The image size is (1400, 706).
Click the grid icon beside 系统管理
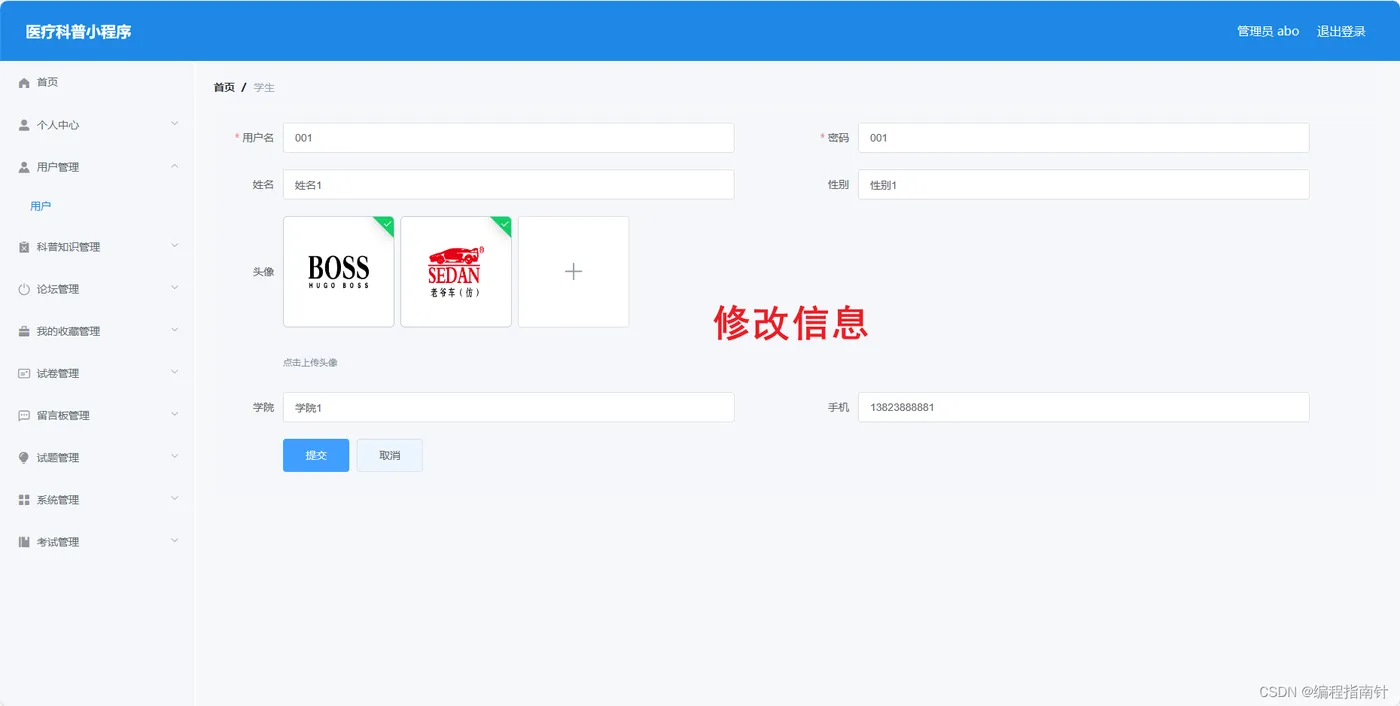pyautogui.click(x=24, y=500)
